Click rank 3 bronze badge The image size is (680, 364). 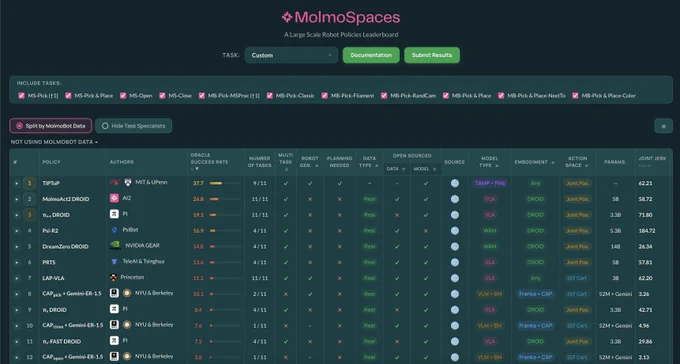coord(29,215)
